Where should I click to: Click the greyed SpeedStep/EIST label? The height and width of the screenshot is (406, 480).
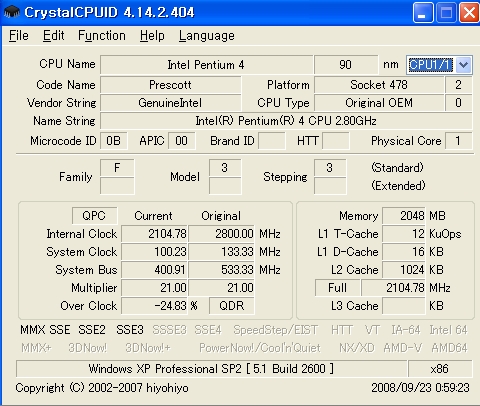click(276, 330)
